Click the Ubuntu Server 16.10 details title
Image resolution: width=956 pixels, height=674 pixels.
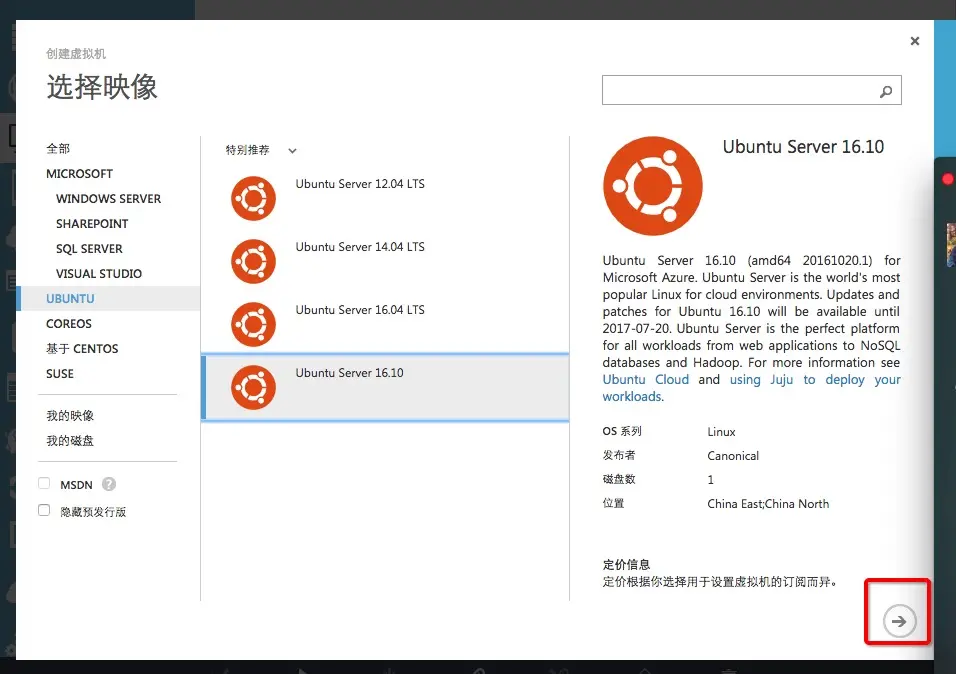[x=803, y=147]
